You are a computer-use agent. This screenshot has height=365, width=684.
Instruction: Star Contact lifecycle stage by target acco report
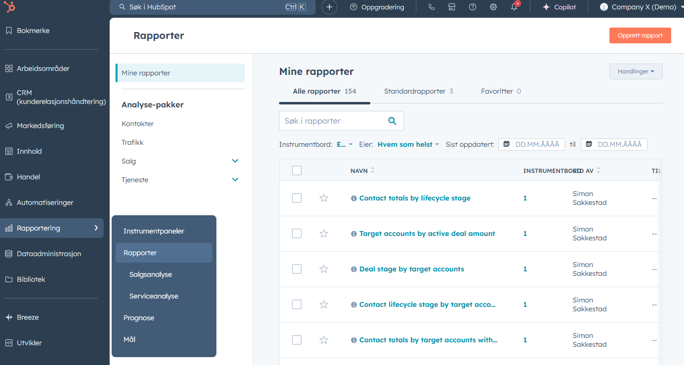click(324, 304)
